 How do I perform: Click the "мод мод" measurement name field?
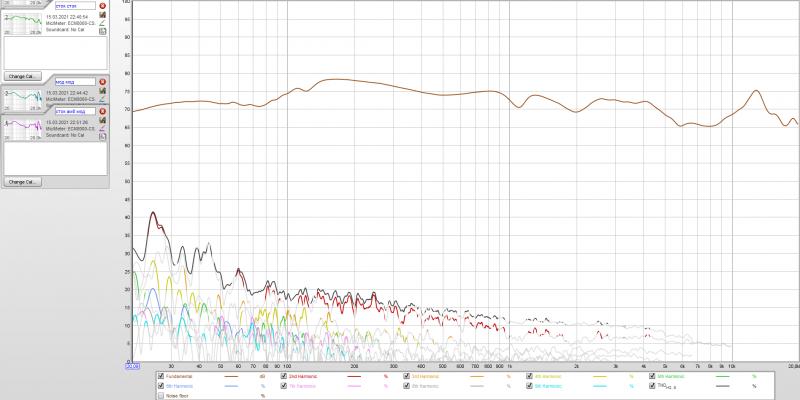75,82
